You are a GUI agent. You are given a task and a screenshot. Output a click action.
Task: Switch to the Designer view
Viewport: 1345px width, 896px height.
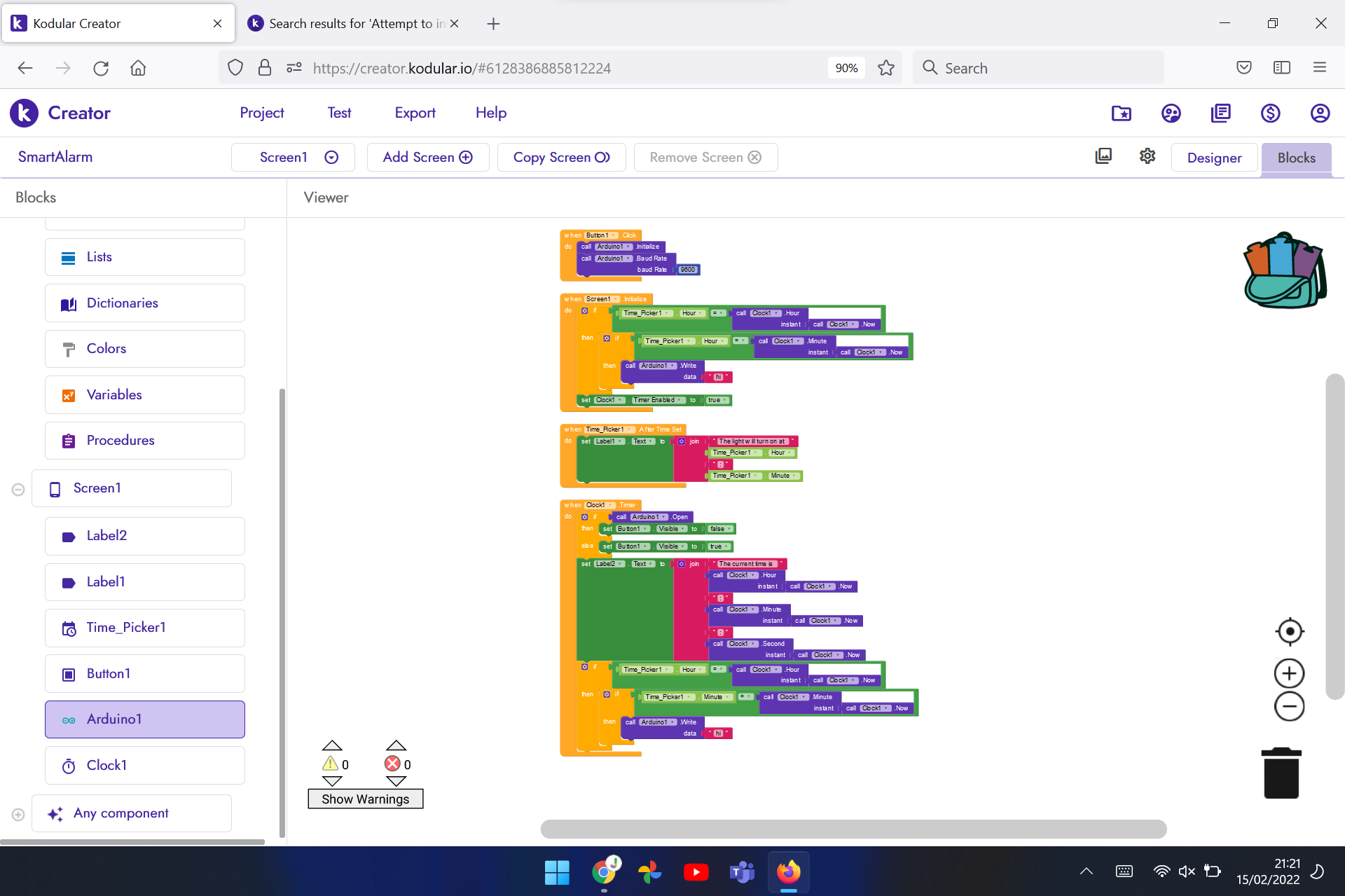pos(1214,158)
